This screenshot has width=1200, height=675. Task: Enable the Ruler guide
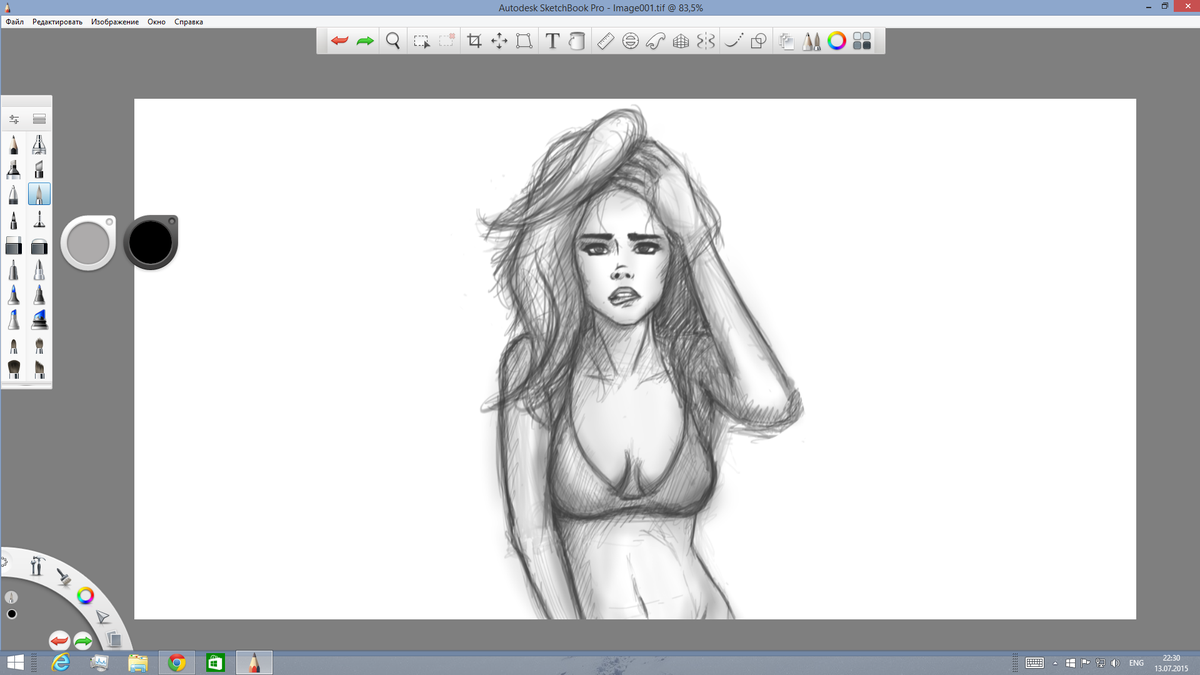pyautogui.click(x=605, y=41)
